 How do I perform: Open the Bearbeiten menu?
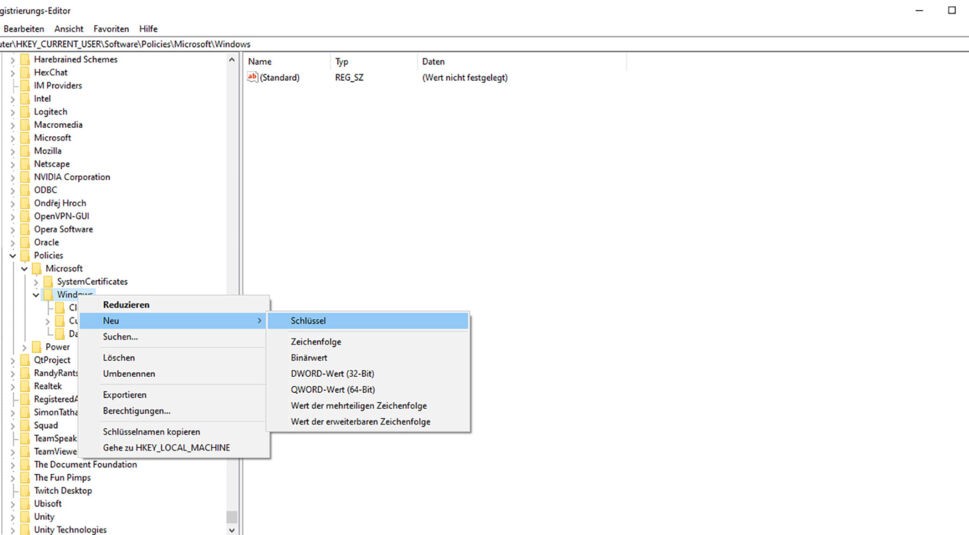pyautogui.click(x=23, y=28)
